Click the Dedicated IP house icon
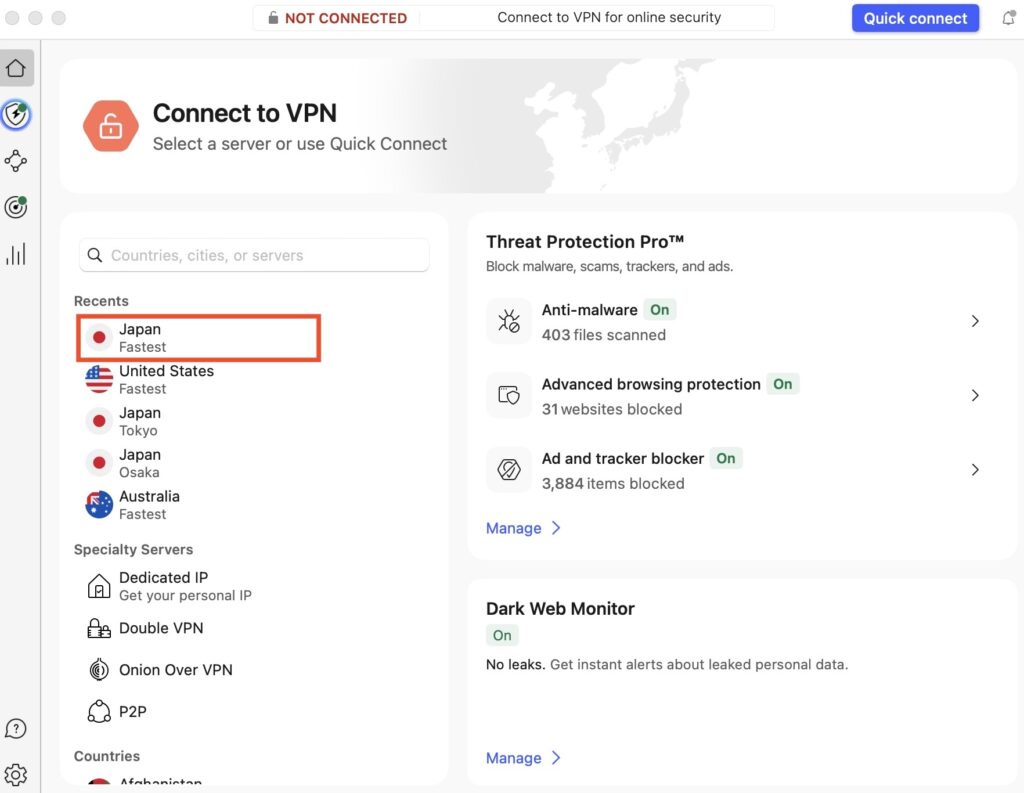Screen dimensions: 1024x793 [x=99, y=586]
